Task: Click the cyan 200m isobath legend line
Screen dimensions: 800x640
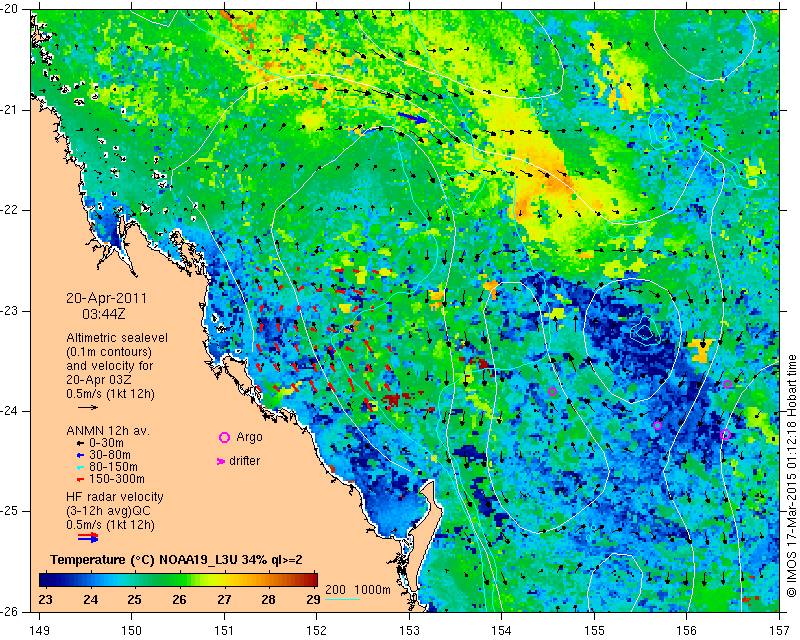Action: (x=343, y=599)
